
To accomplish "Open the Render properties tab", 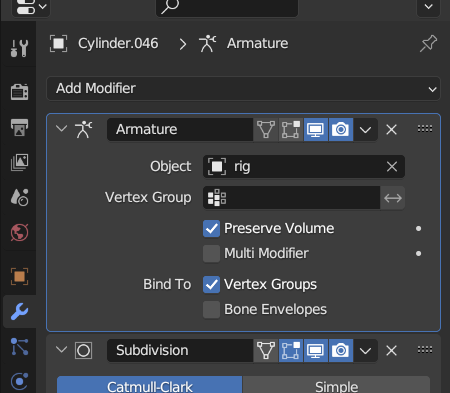I will click(19, 92).
